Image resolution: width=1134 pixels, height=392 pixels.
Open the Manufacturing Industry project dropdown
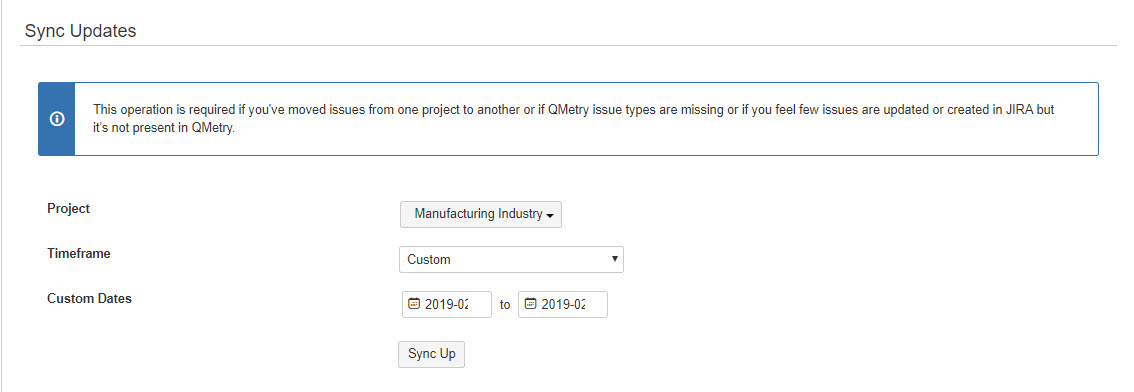click(481, 214)
